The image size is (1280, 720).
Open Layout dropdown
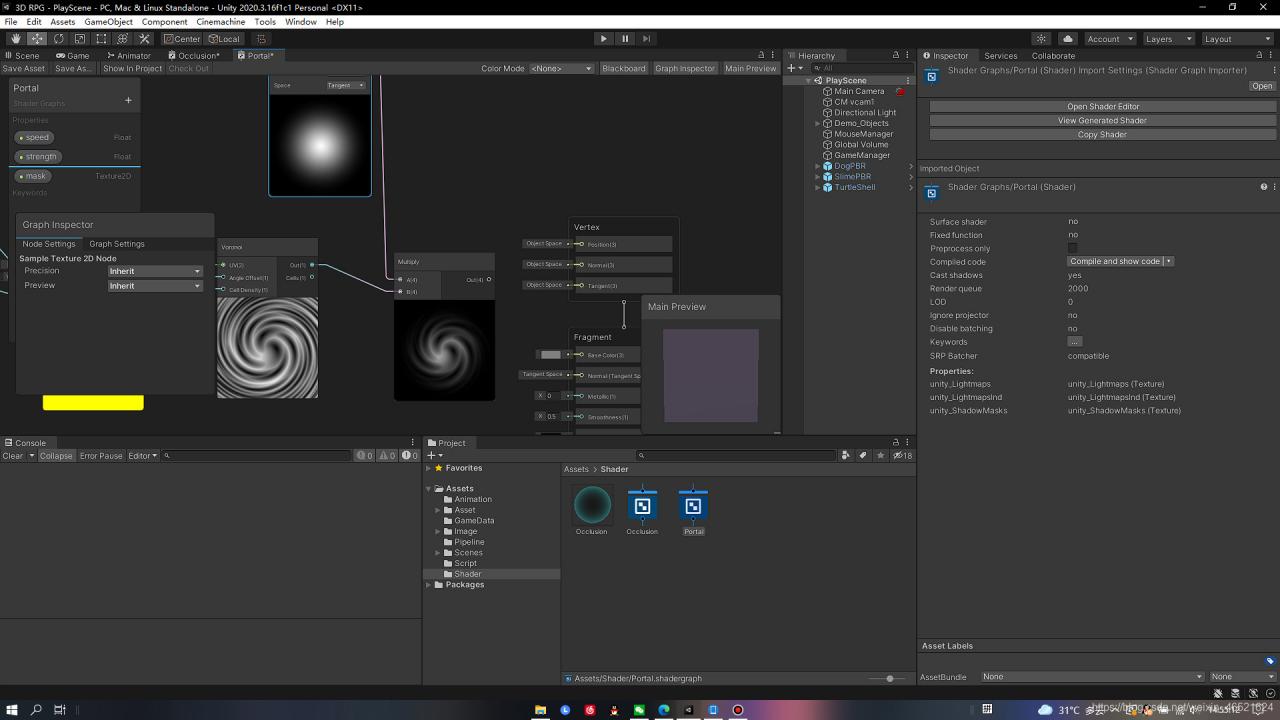tap(1237, 39)
